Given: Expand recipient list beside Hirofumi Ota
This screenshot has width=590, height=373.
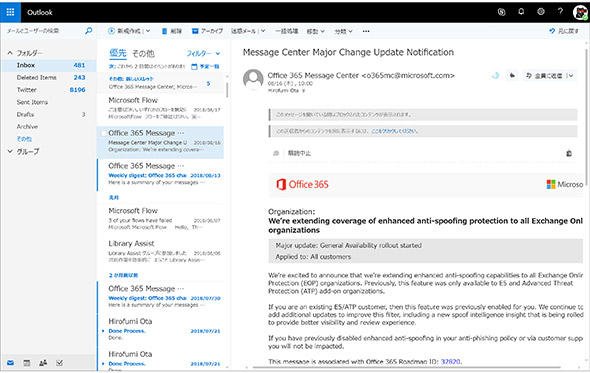Looking at the screenshot, I should pyautogui.click(x=304, y=91).
